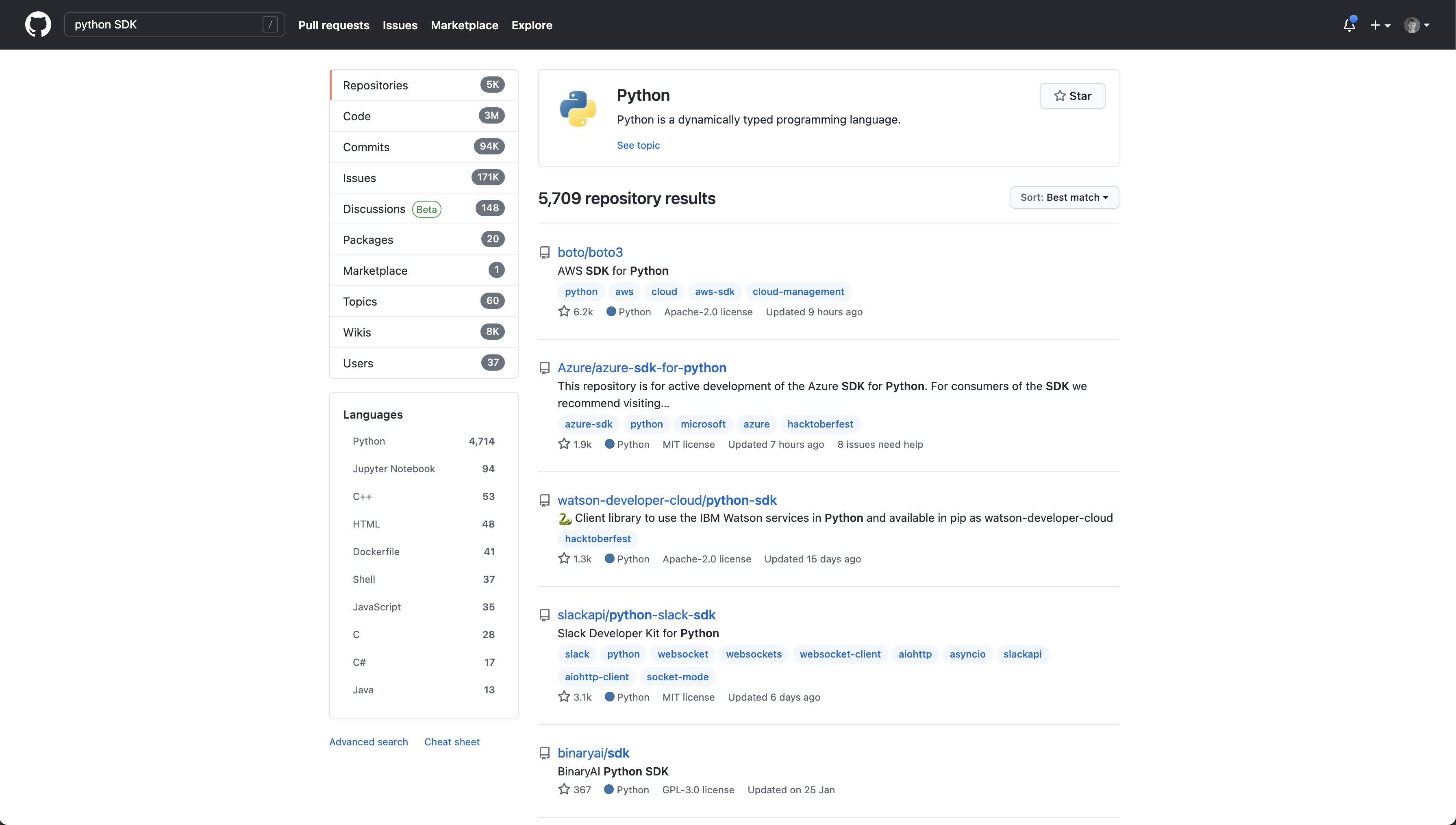
Task: Open Pull requests in top navigation
Action: (x=334, y=25)
